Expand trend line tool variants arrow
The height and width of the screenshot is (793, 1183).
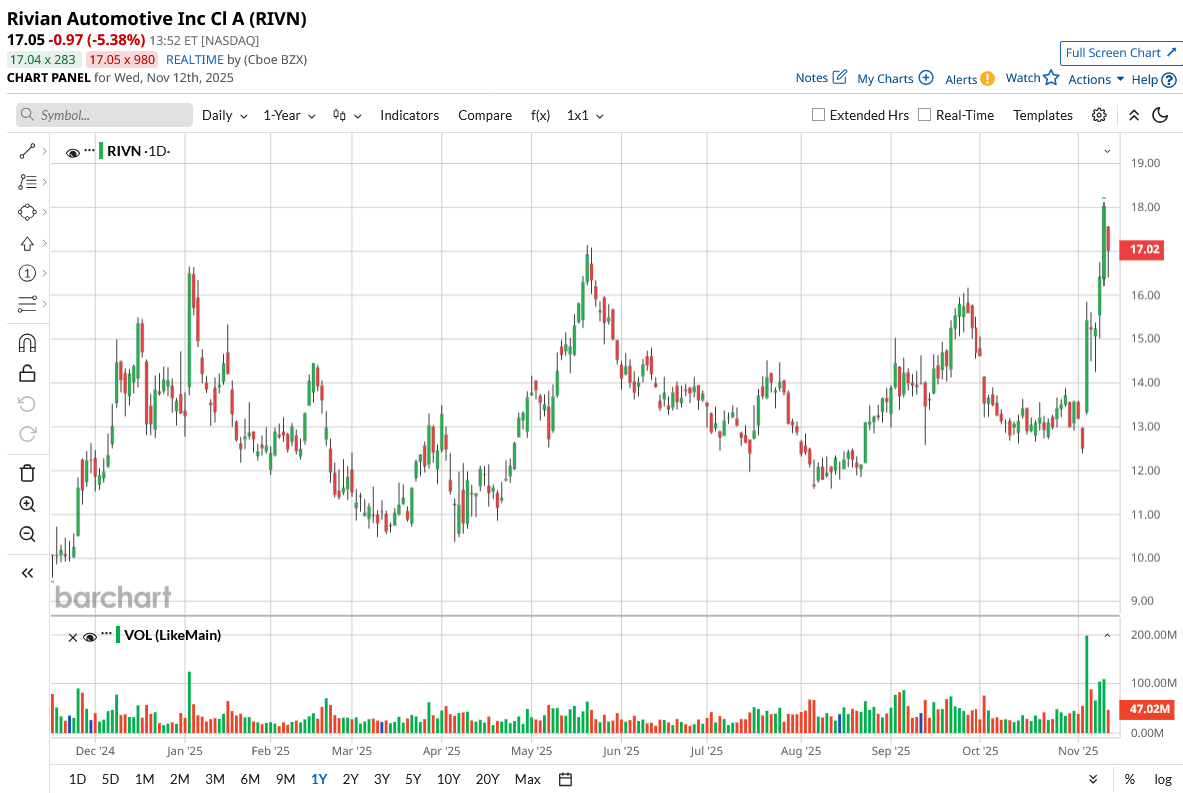point(45,152)
